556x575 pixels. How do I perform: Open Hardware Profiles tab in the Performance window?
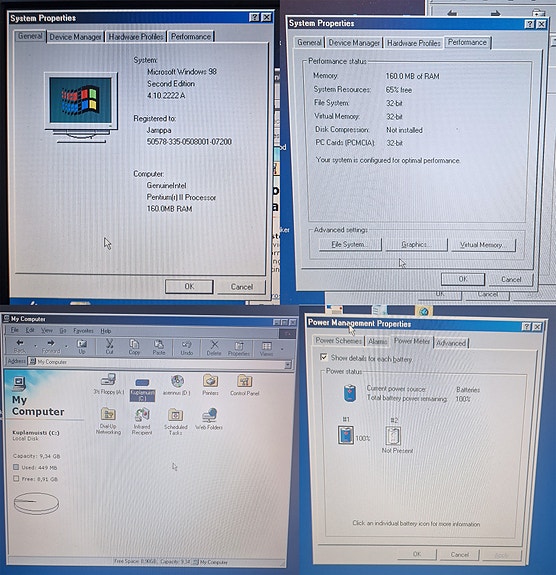click(414, 43)
